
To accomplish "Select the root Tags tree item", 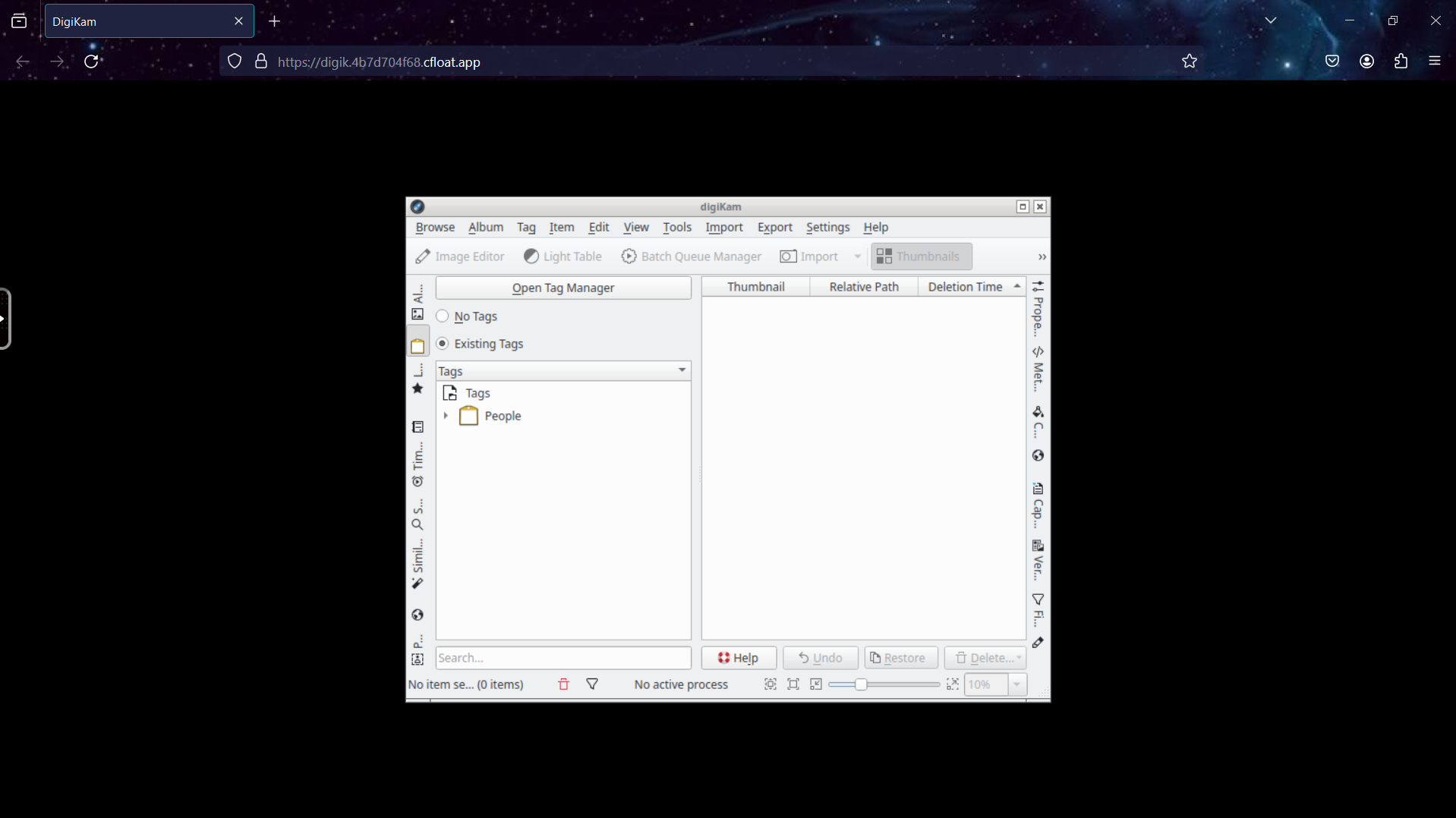I will click(477, 393).
